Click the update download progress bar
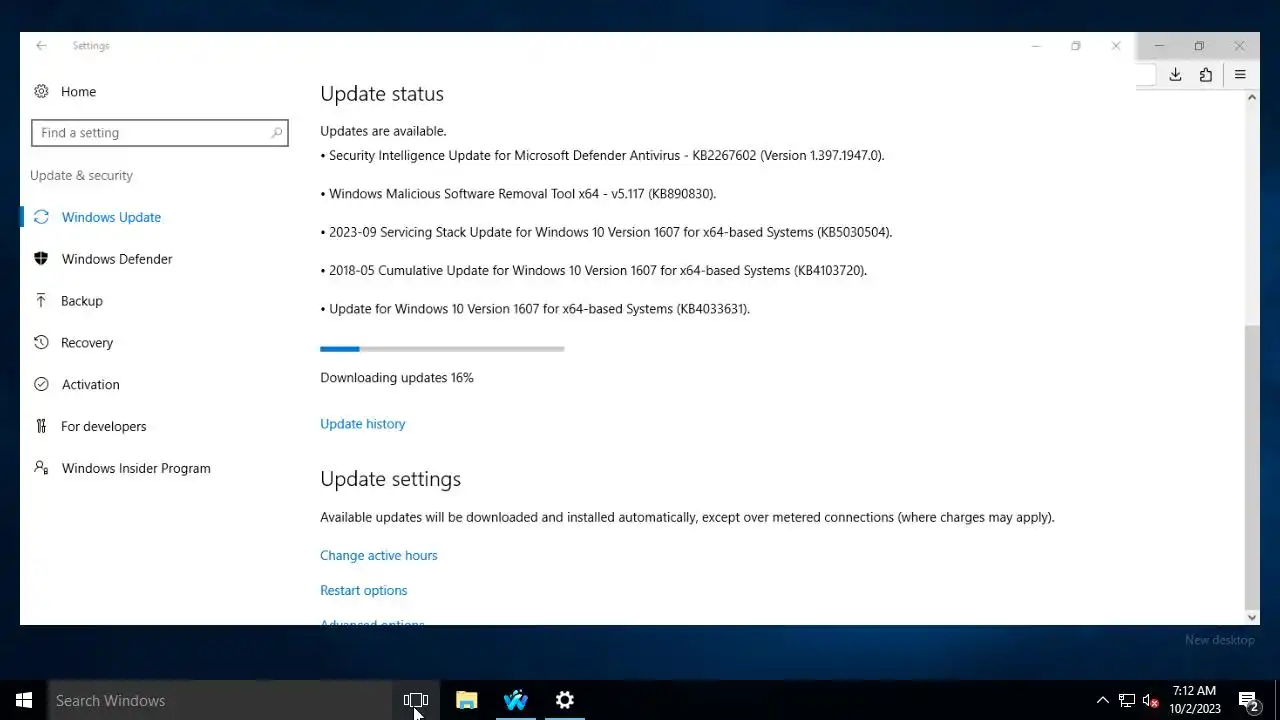This screenshot has width=1280, height=720. pyautogui.click(x=442, y=349)
